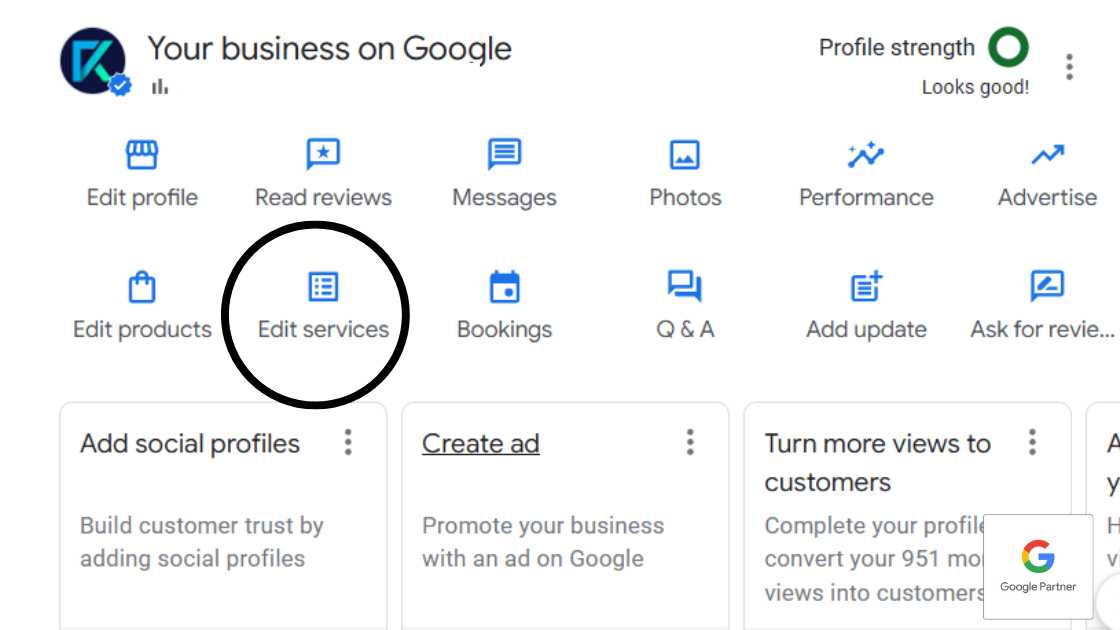Open the Bookings calendar icon

(504, 288)
